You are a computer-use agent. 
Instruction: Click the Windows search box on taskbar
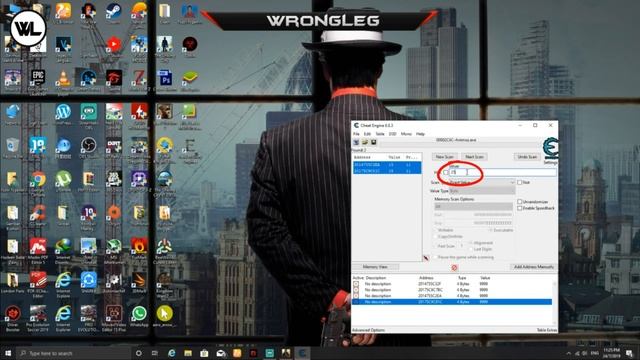coord(73,353)
